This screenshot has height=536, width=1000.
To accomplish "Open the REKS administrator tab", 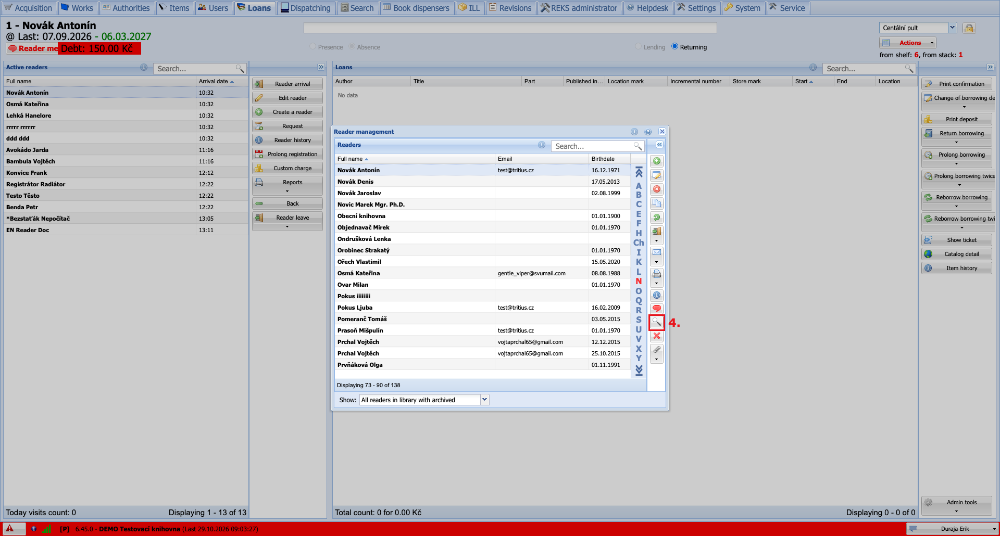I will [x=579, y=8].
